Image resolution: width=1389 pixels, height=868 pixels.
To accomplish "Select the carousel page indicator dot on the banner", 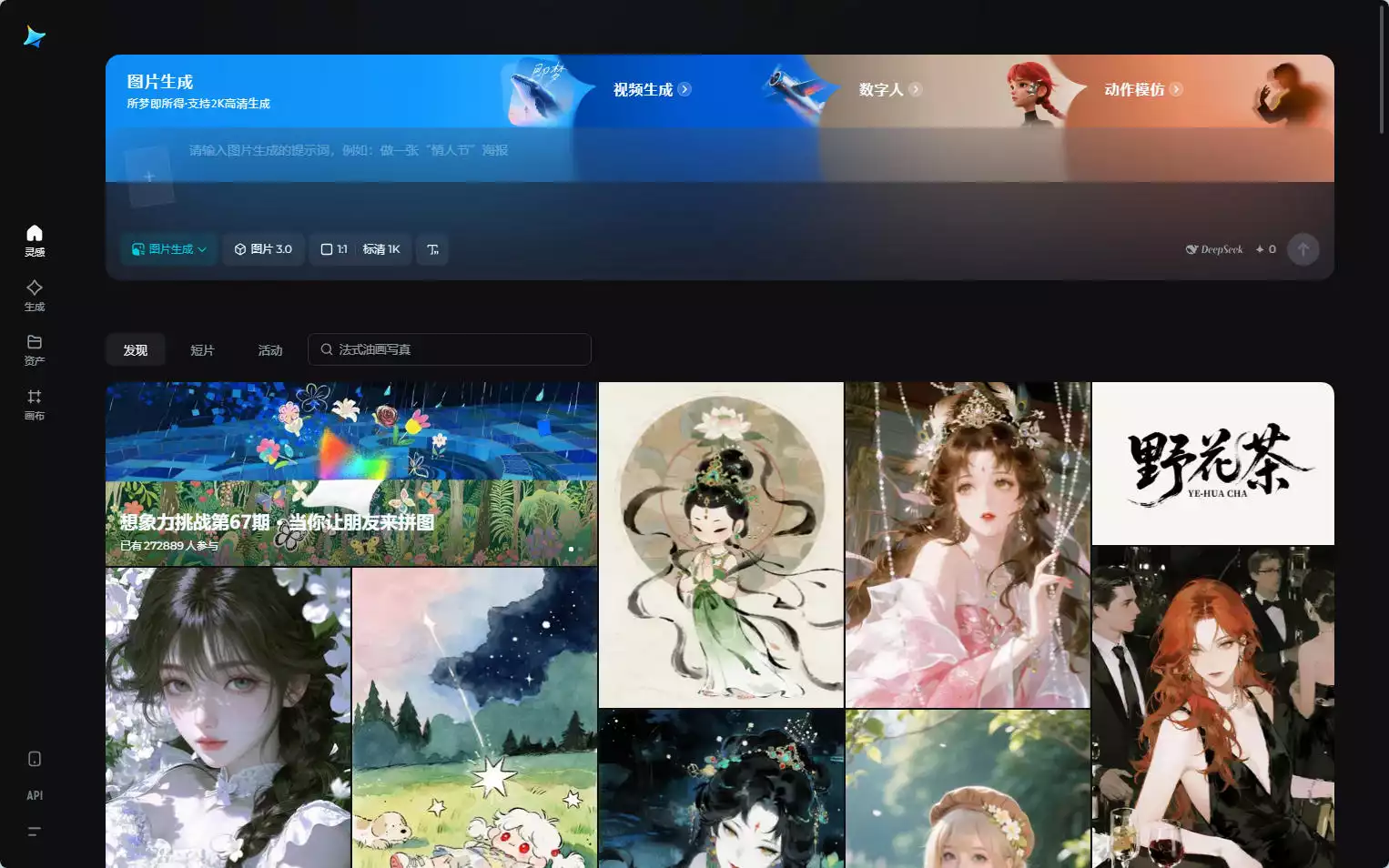I will 571,549.
